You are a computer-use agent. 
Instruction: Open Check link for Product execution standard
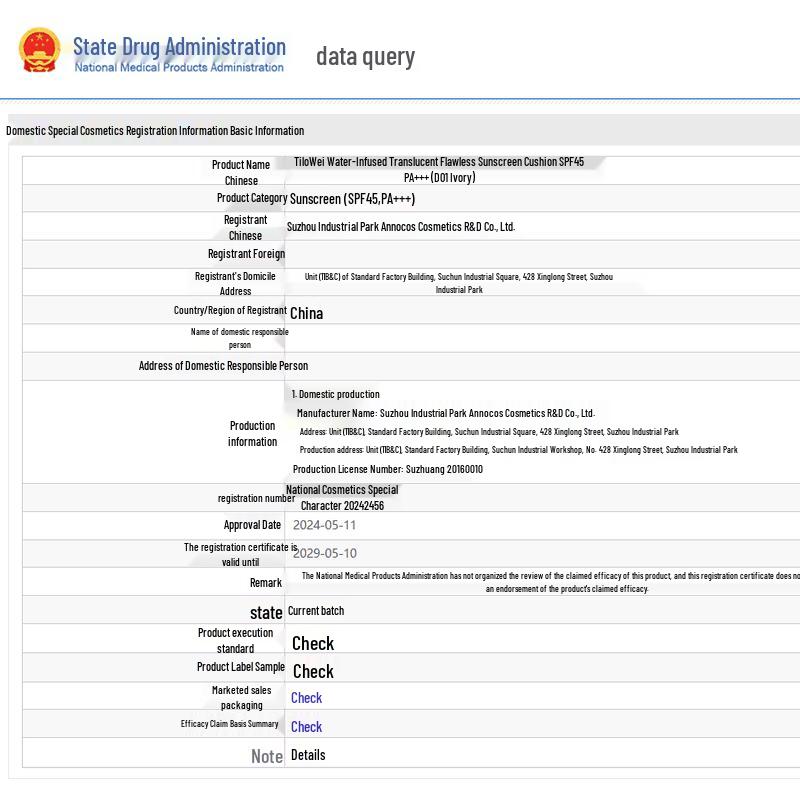313,643
